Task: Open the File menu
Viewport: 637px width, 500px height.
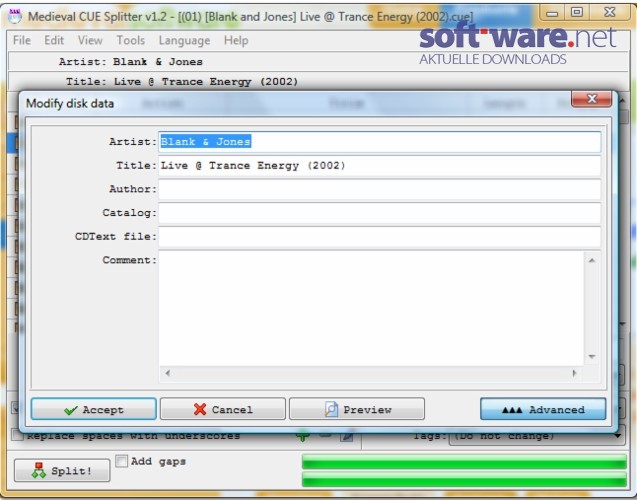Action: [22, 40]
